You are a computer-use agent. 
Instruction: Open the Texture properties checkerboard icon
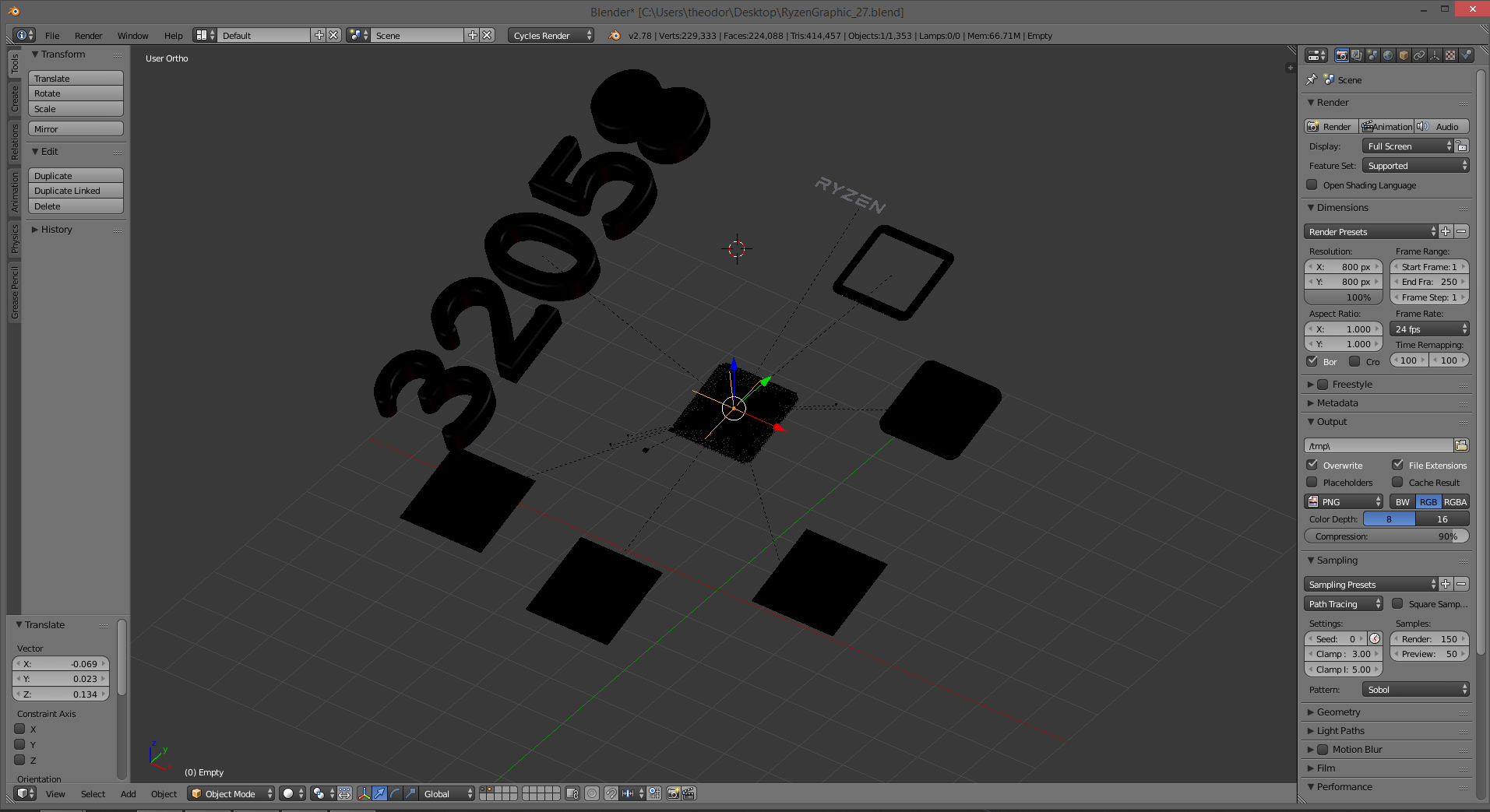pos(1450,55)
